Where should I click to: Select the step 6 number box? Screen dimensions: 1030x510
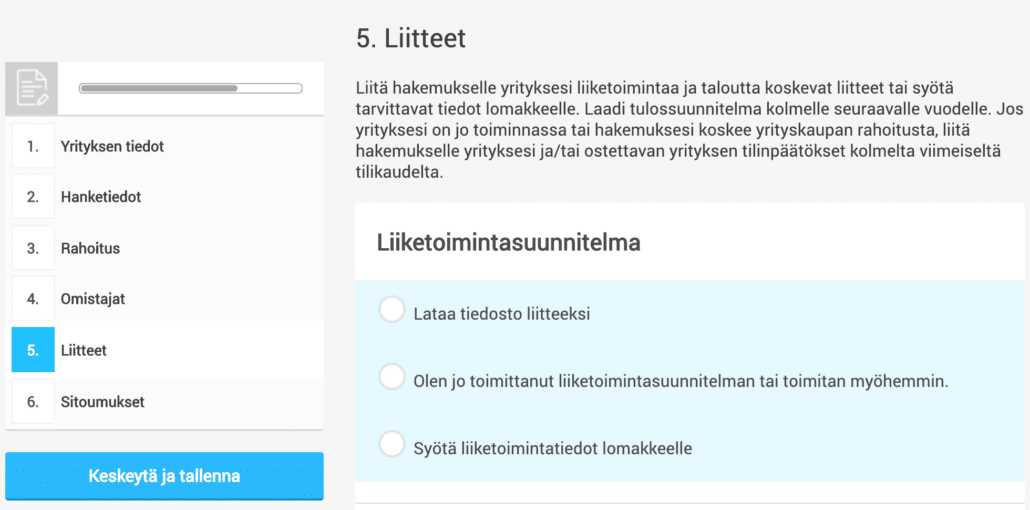click(33, 401)
